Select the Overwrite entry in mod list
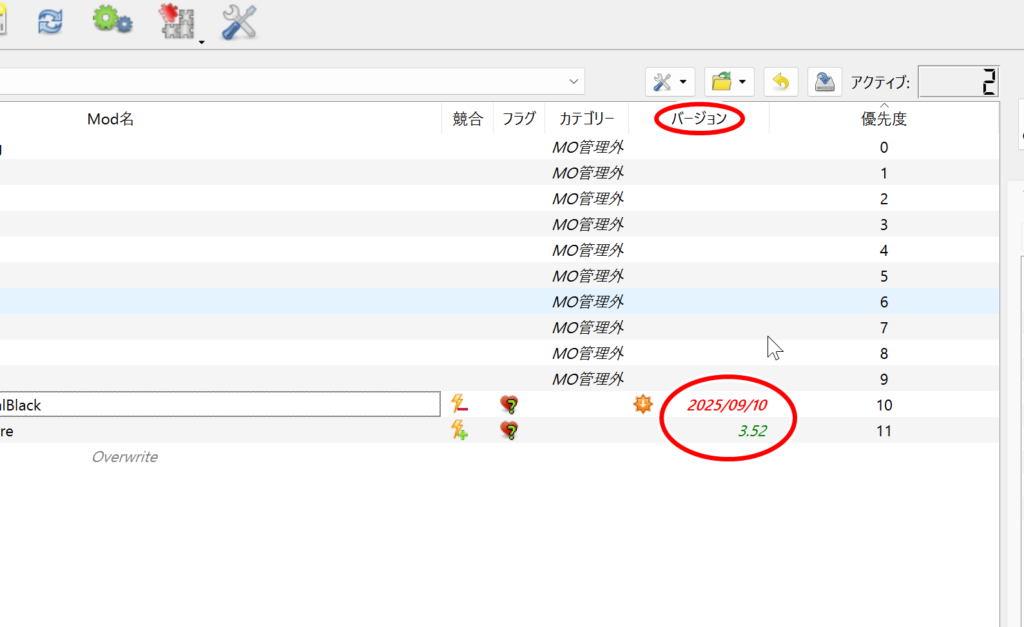1024x627 pixels. 124,457
